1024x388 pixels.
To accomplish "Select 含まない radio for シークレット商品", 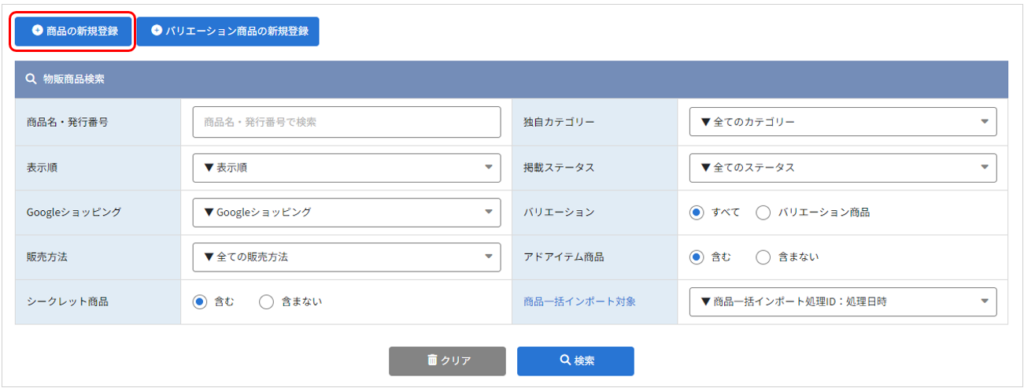I will (266, 302).
